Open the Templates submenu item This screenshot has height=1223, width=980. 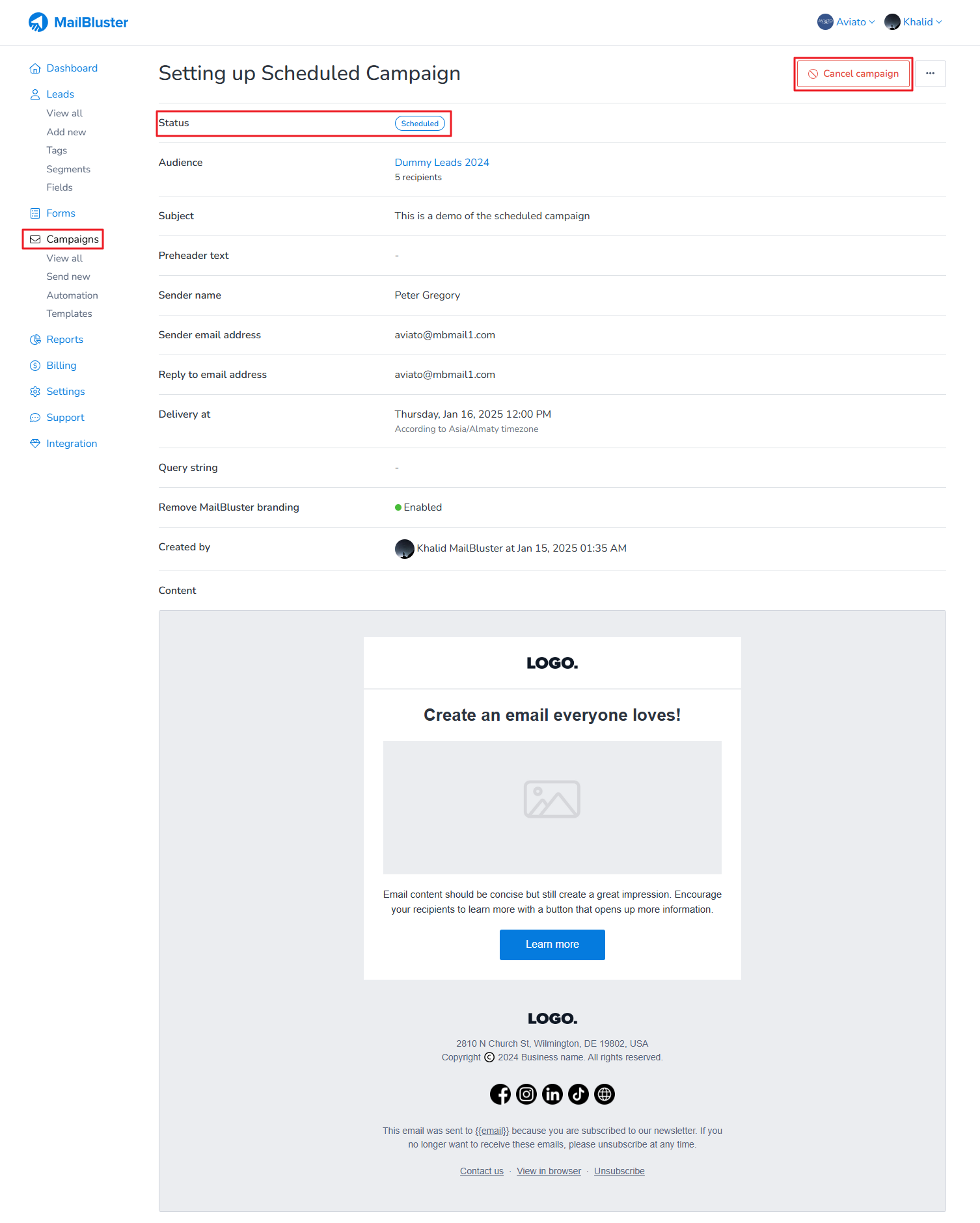coord(69,314)
